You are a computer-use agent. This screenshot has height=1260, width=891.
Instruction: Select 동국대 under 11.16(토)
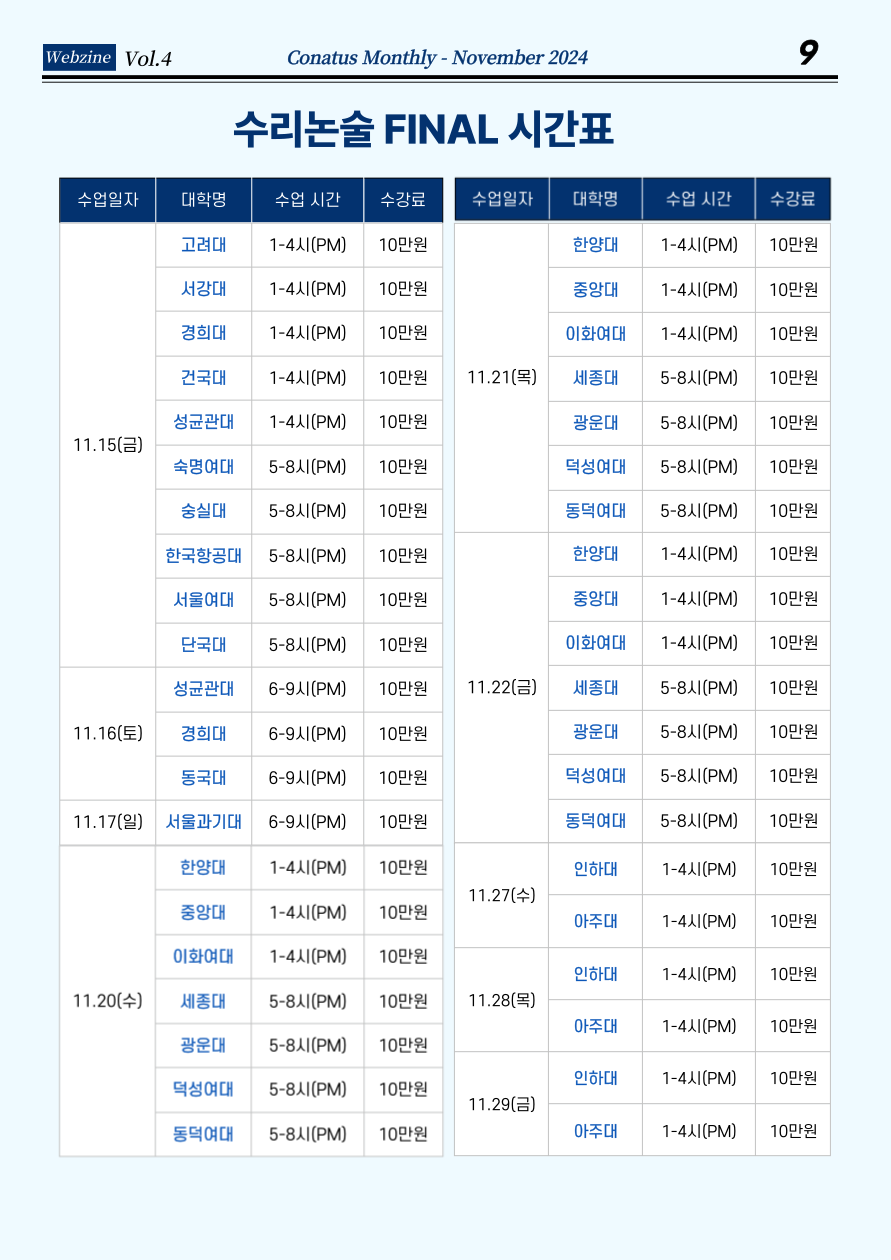click(x=203, y=777)
